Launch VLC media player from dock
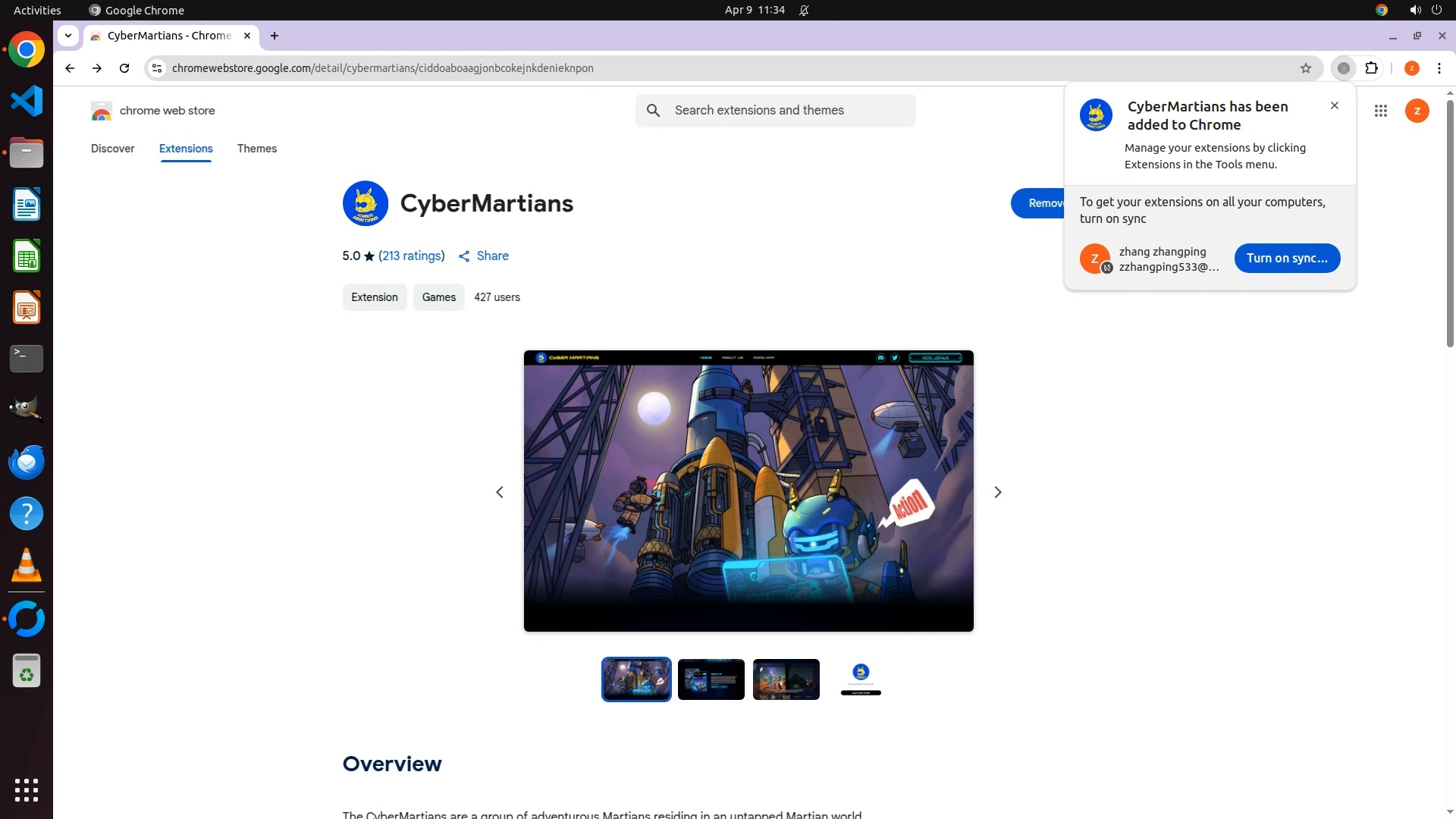The width and height of the screenshot is (1456, 819). (x=27, y=565)
